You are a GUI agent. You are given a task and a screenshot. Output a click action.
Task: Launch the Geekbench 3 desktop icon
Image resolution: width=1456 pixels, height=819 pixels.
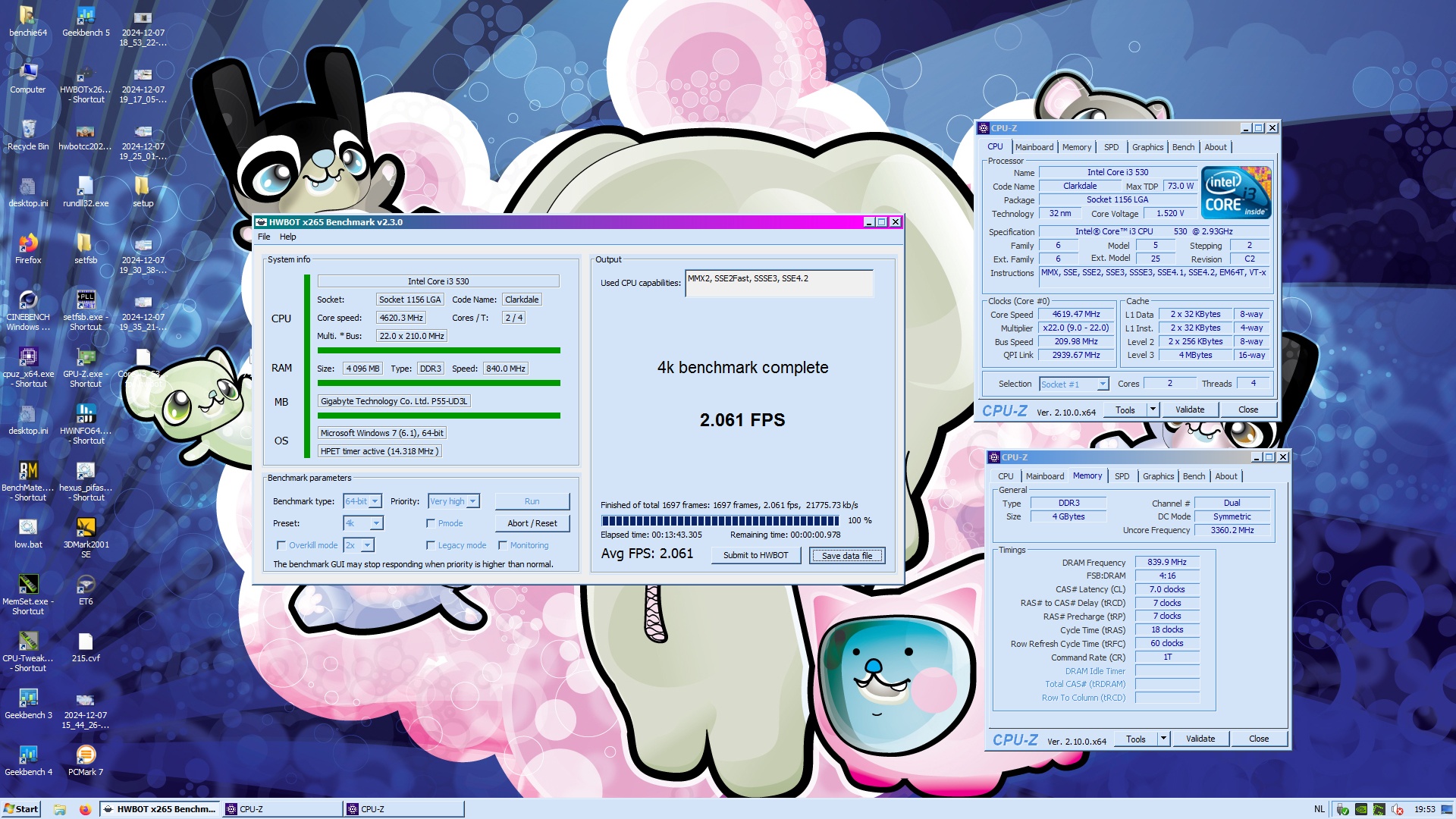[28, 704]
